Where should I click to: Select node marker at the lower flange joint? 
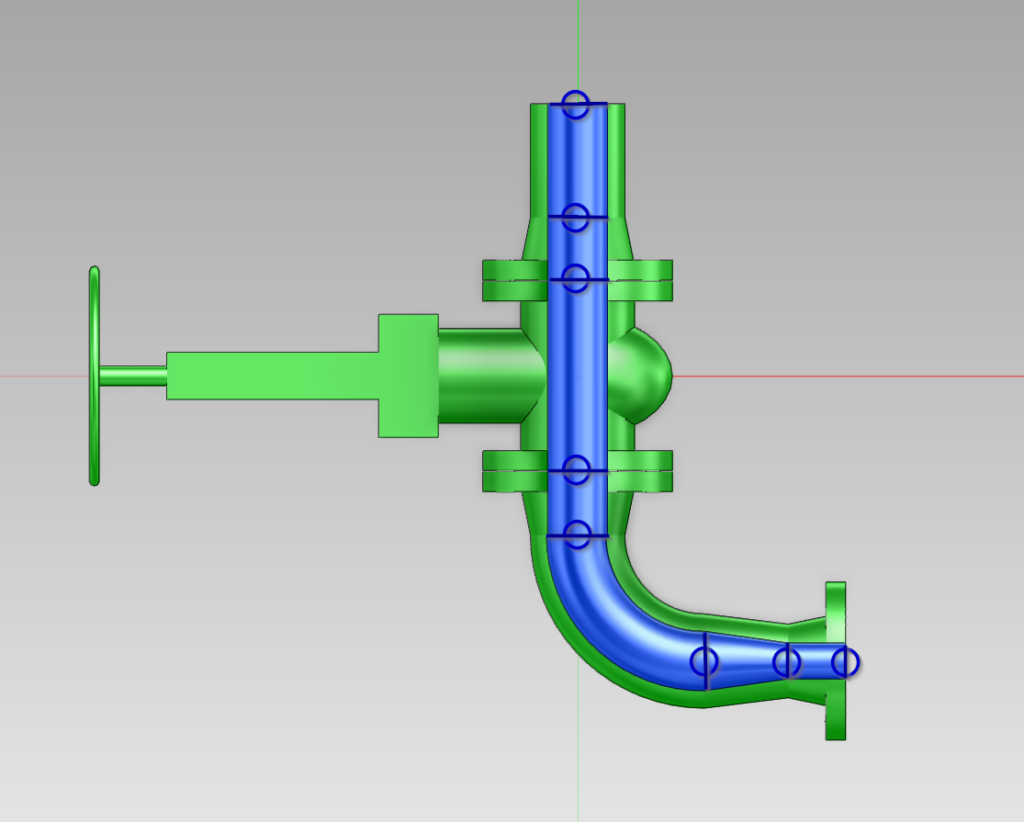(x=575, y=469)
